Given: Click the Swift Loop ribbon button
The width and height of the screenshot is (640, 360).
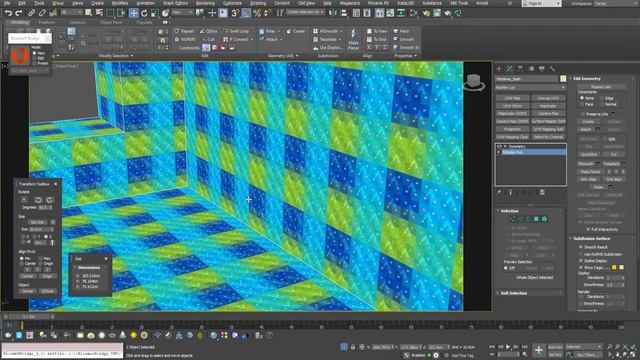Looking at the screenshot, I should click(236, 31).
